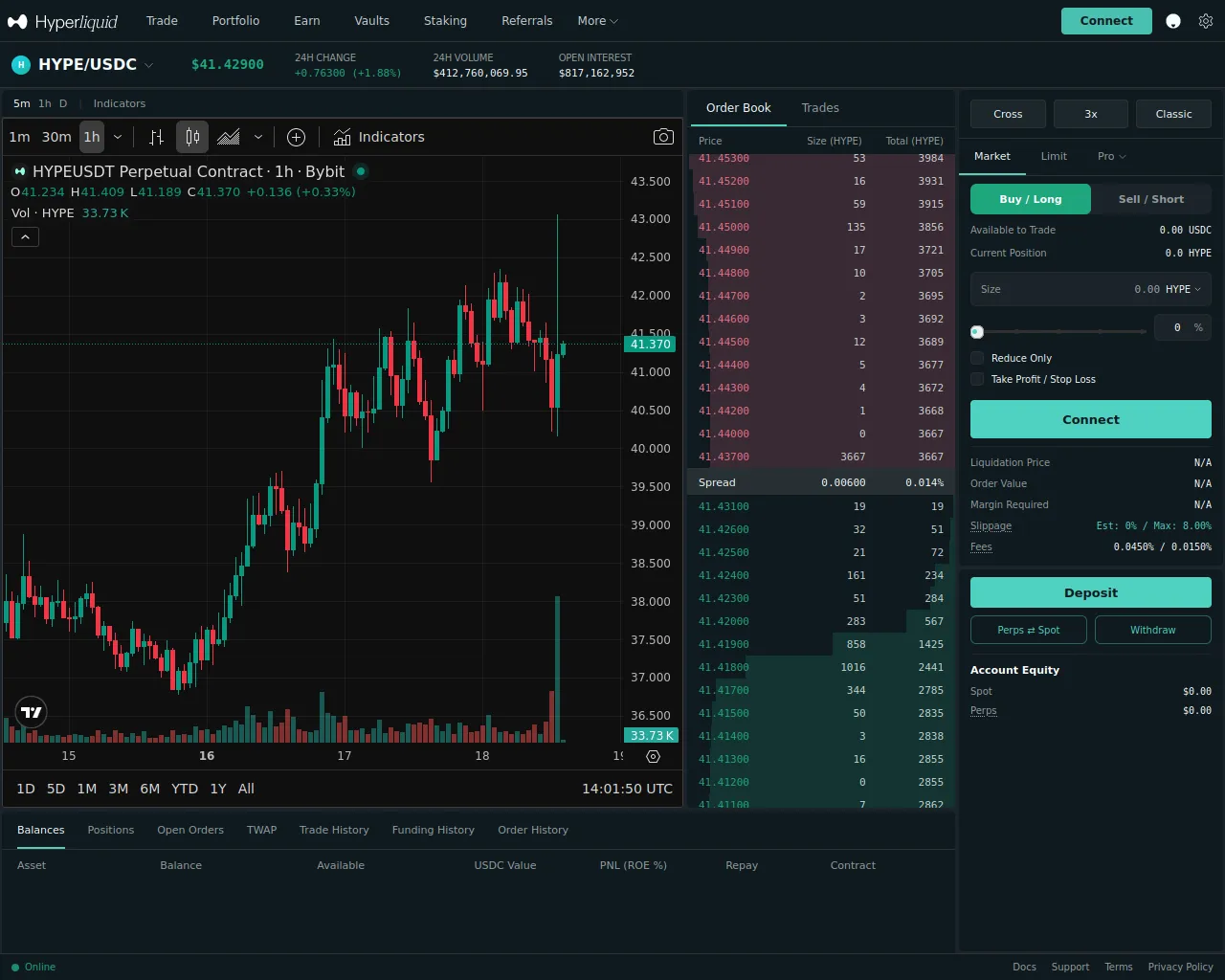
Task: Open the Funding History tab
Action: coord(433,830)
